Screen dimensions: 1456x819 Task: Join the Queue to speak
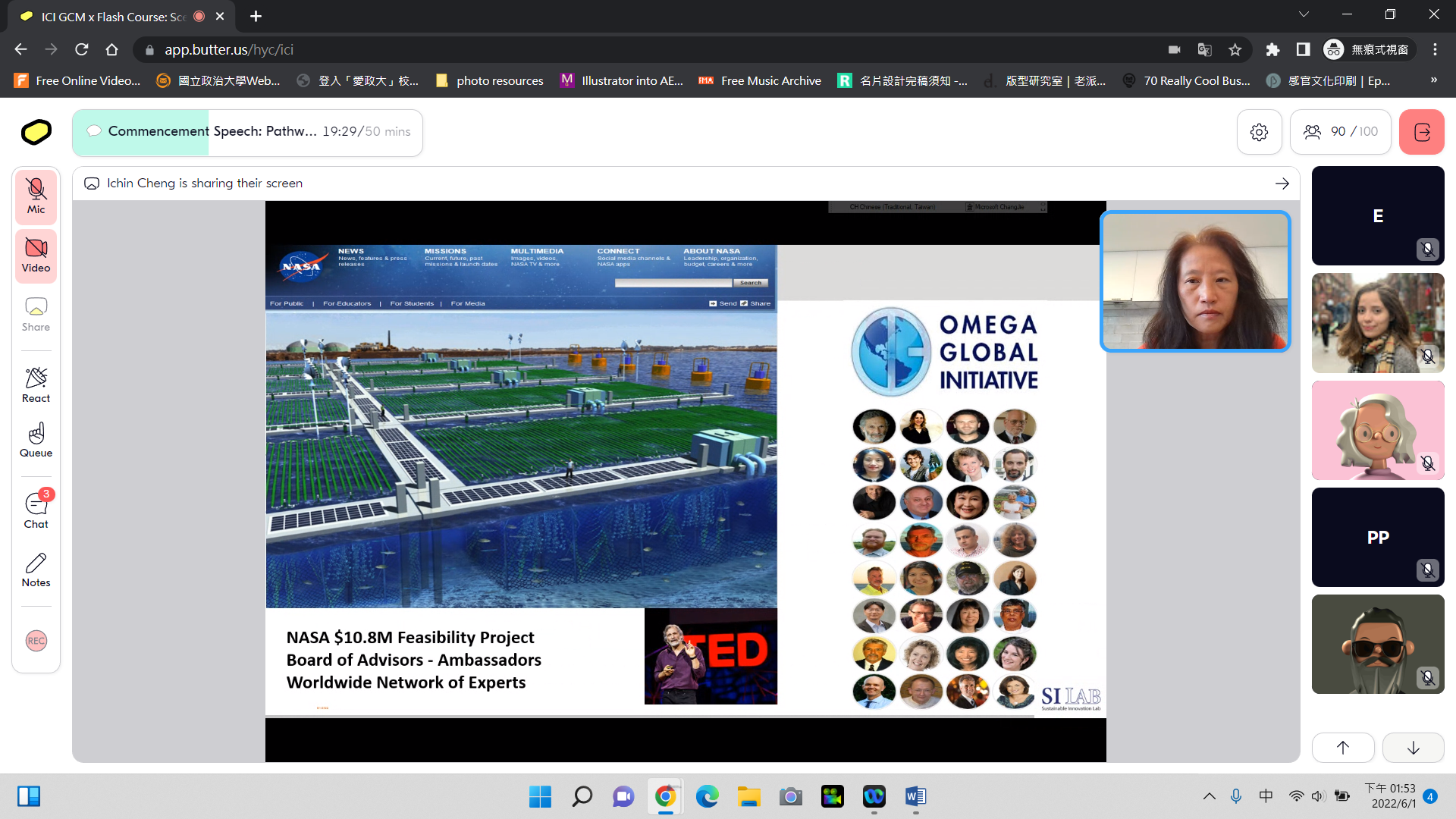pyautogui.click(x=36, y=441)
